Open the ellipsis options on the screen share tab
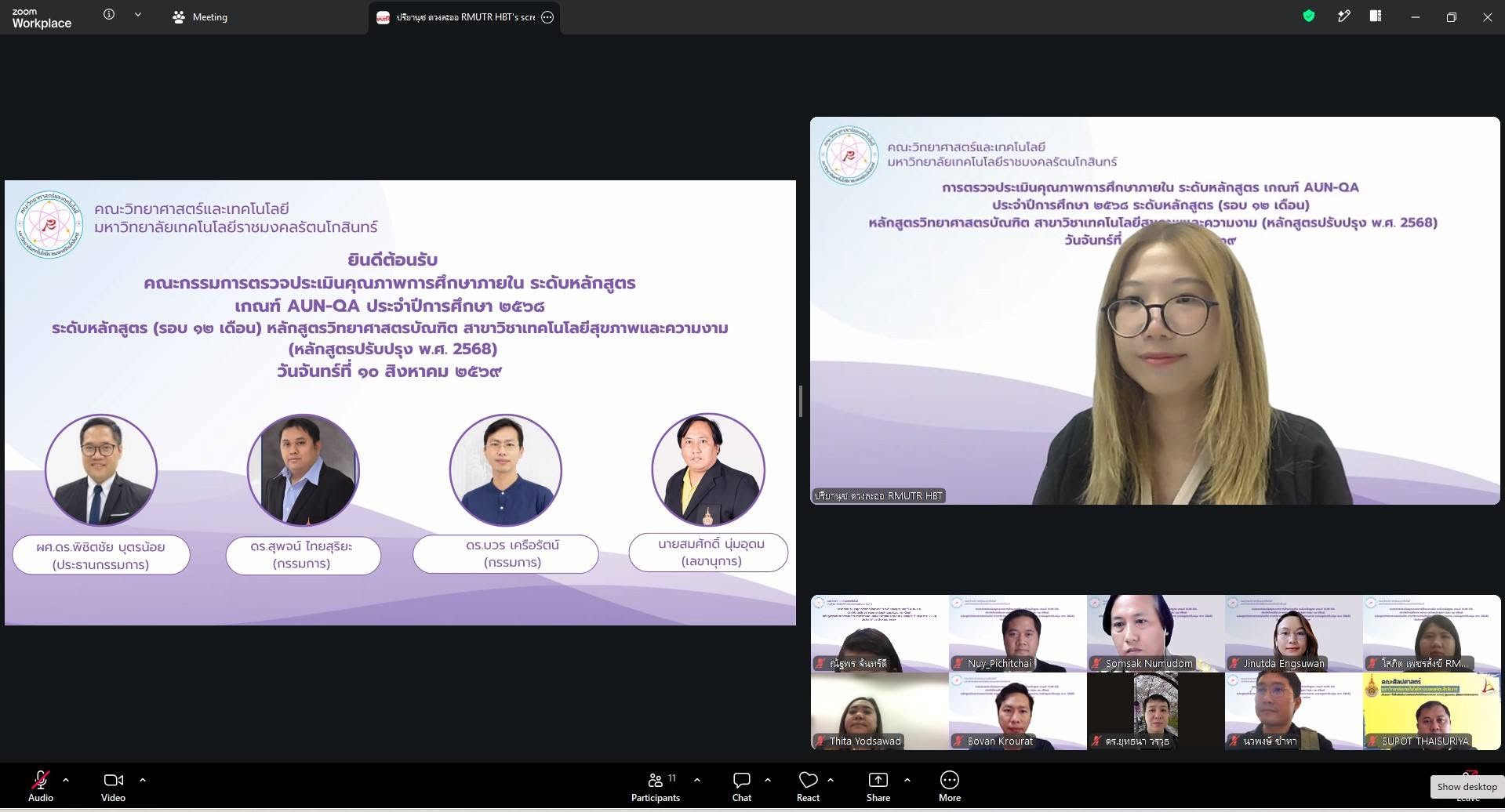Screen dimensions: 1505x812 [x=547, y=17]
